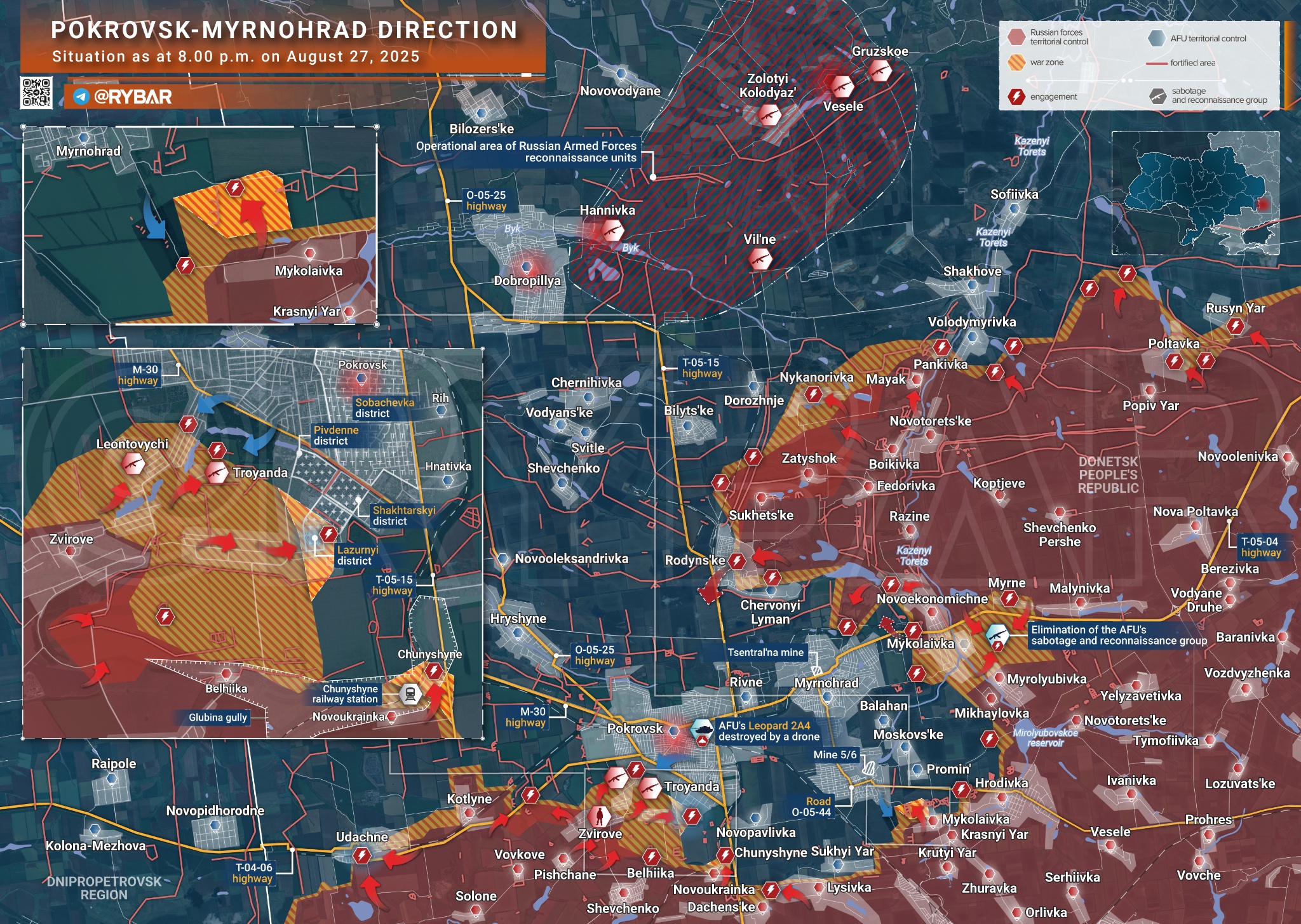
Task: Click the destroyed Leopard 2A4 tank icon
Action: pos(703,730)
